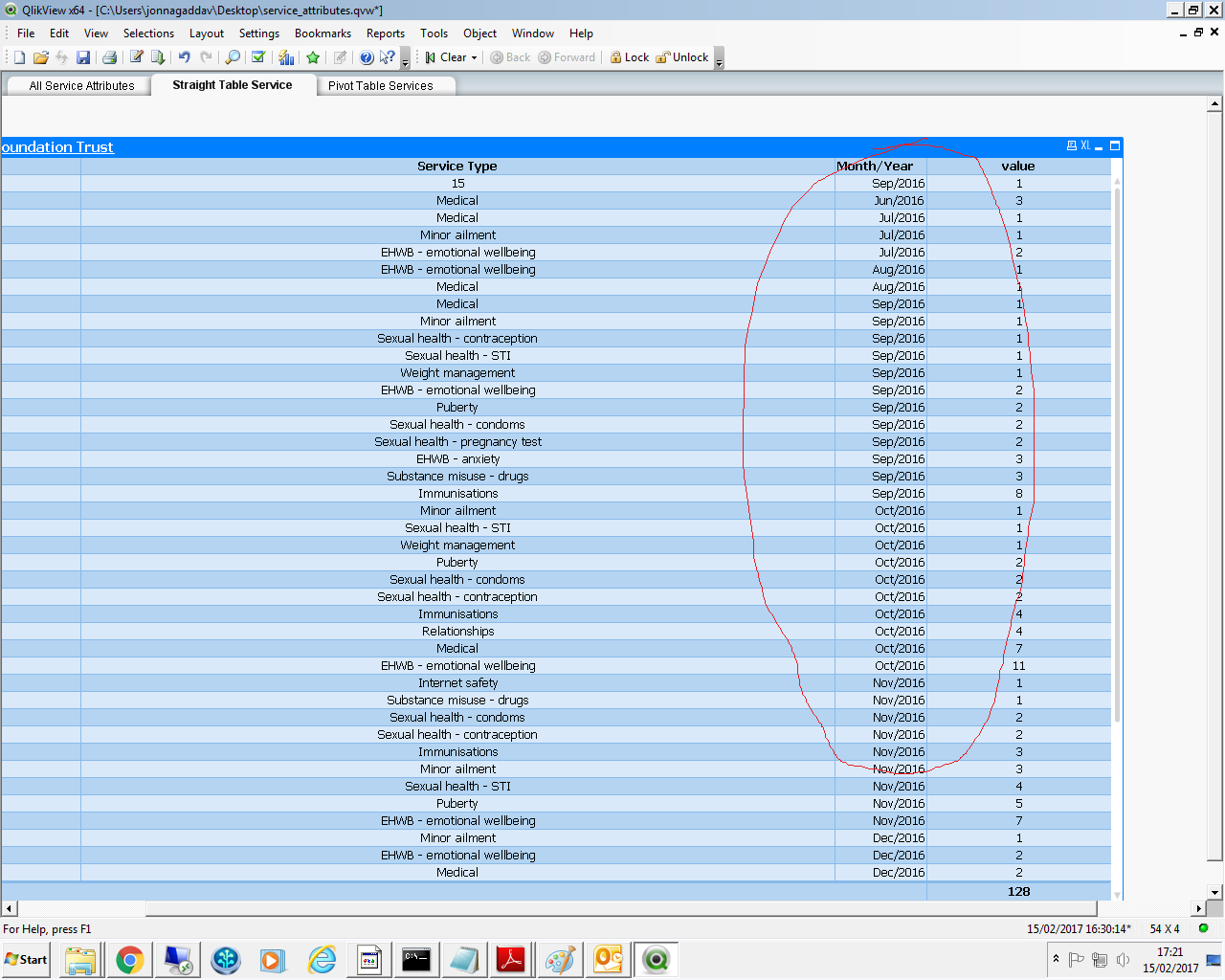
Task: Minimize the table object
Action: pyautogui.click(x=1100, y=146)
